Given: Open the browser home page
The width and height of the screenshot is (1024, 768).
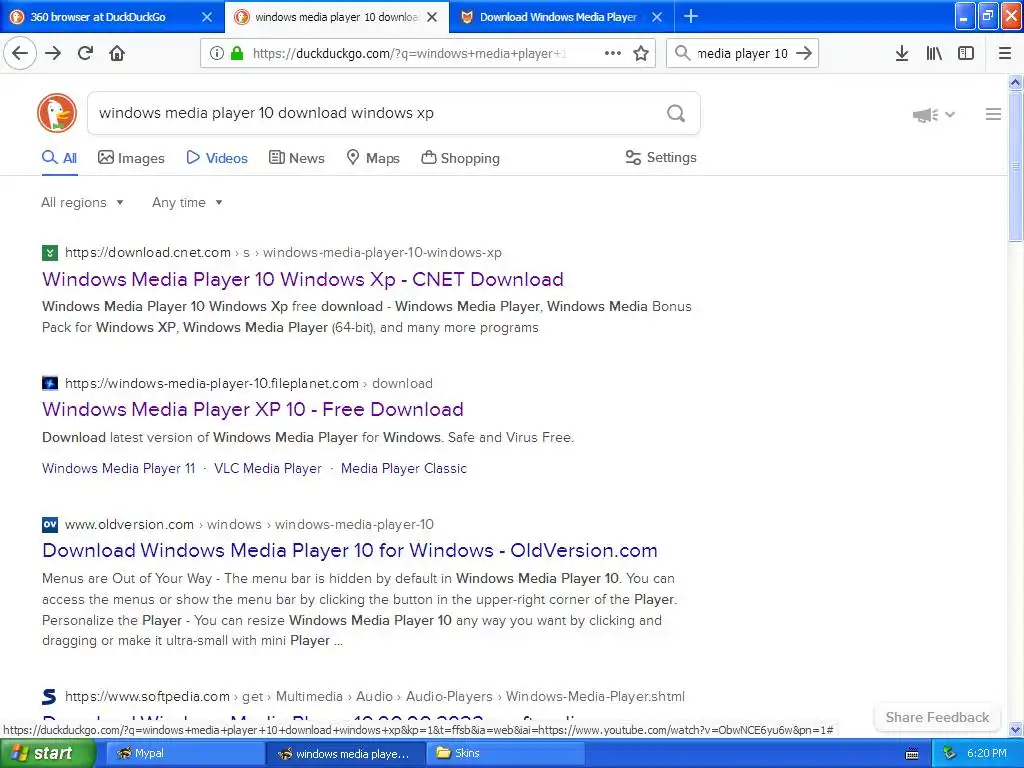Looking at the screenshot, I should [117, 53].
